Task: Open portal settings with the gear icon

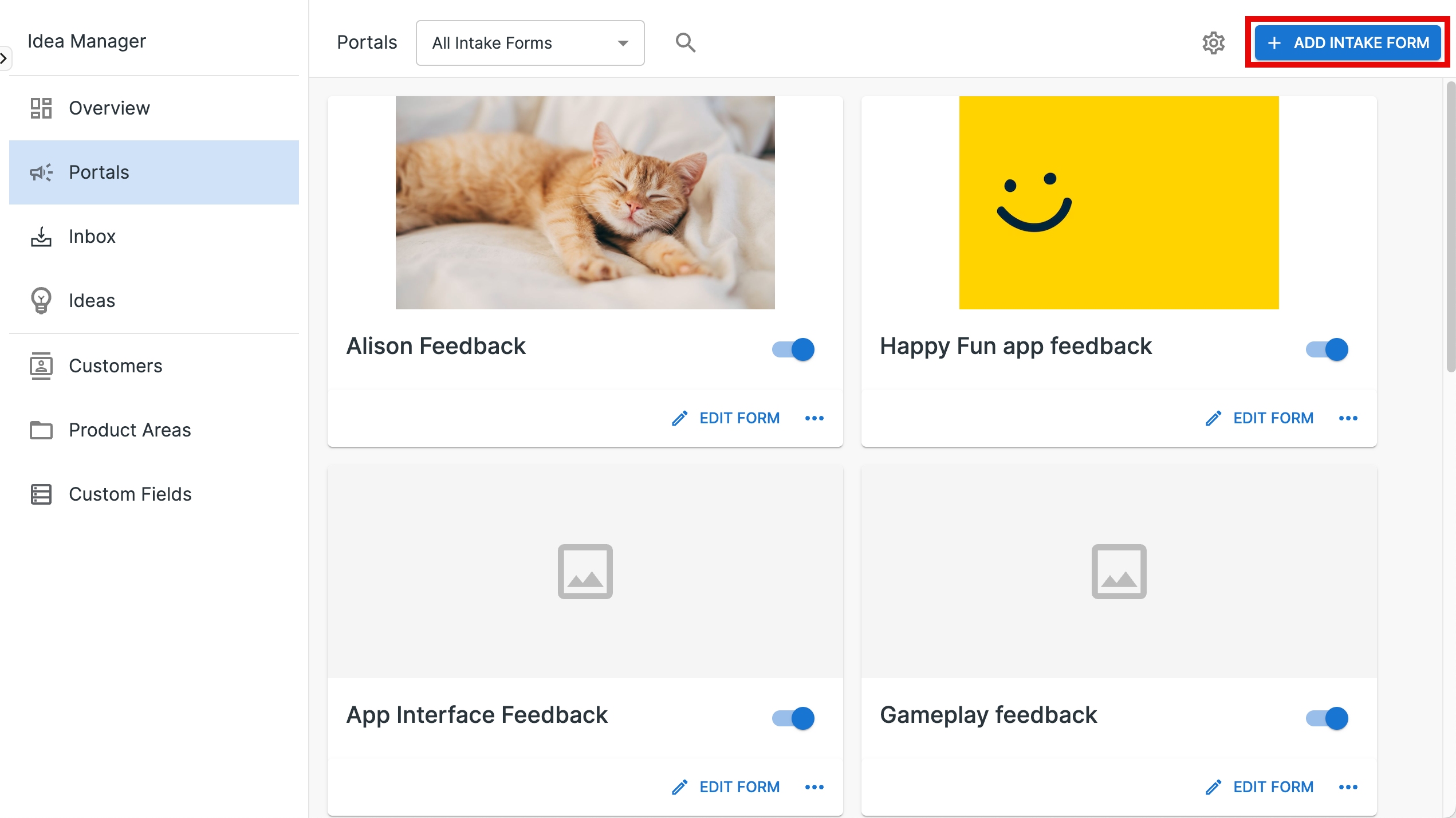Action: tap(1214, 42)
